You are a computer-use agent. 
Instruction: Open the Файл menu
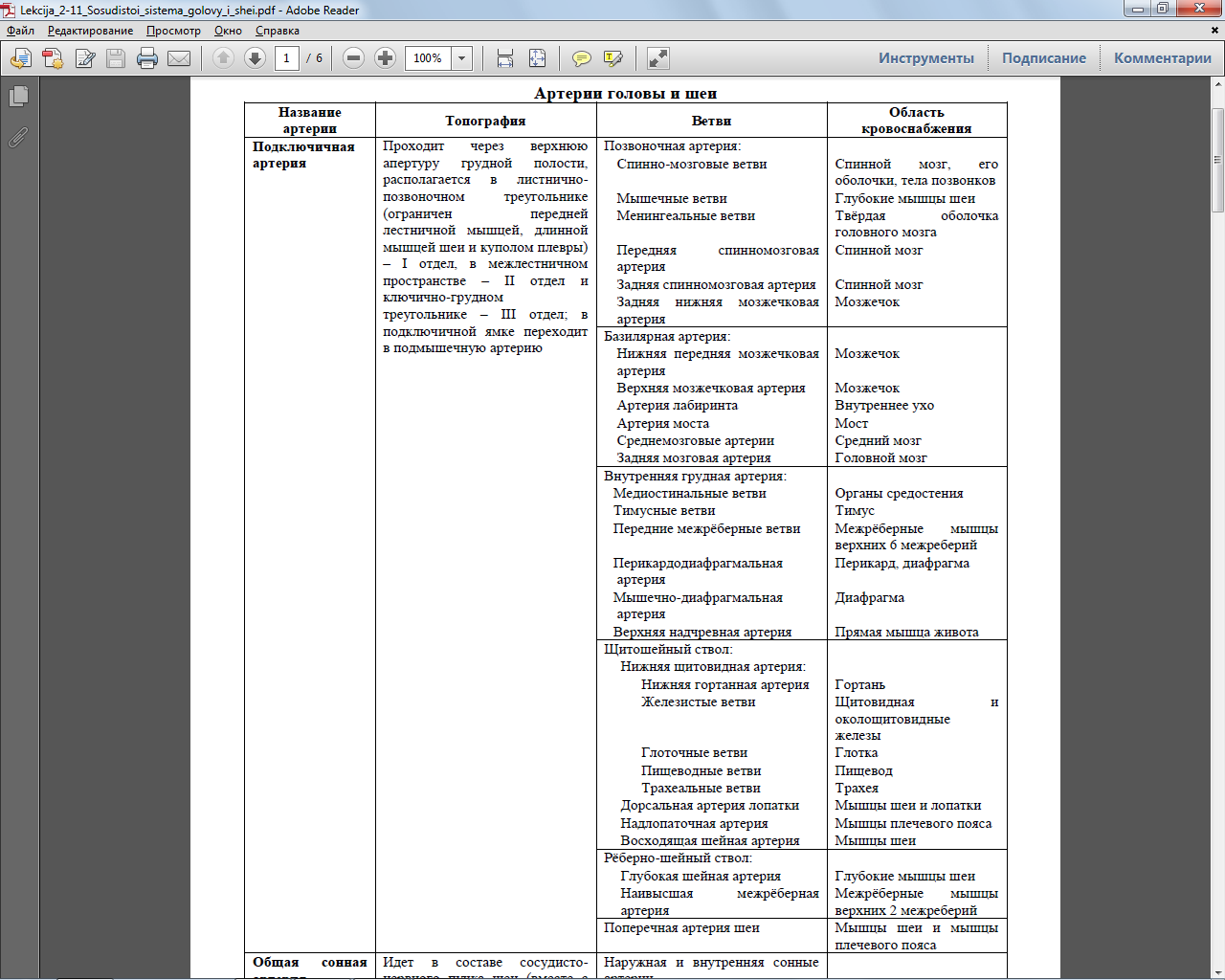(x=20, y=31)
